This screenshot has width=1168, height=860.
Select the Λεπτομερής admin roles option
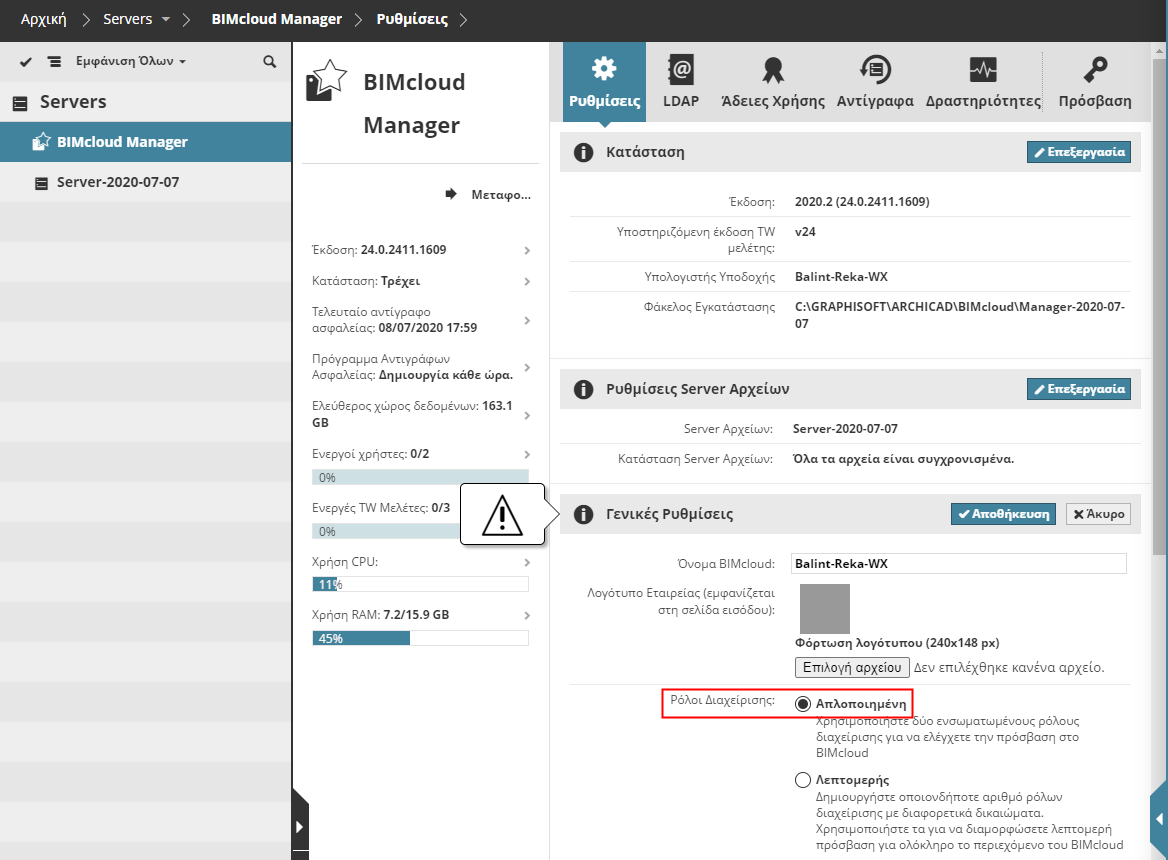click(802, 780)
